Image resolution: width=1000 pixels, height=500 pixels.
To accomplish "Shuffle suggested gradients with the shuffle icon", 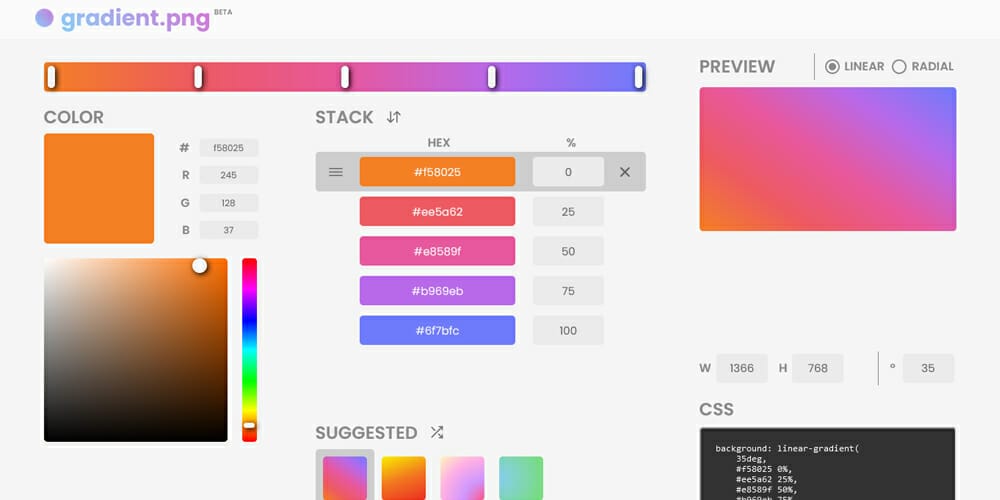I will click(x=437, y=433).
